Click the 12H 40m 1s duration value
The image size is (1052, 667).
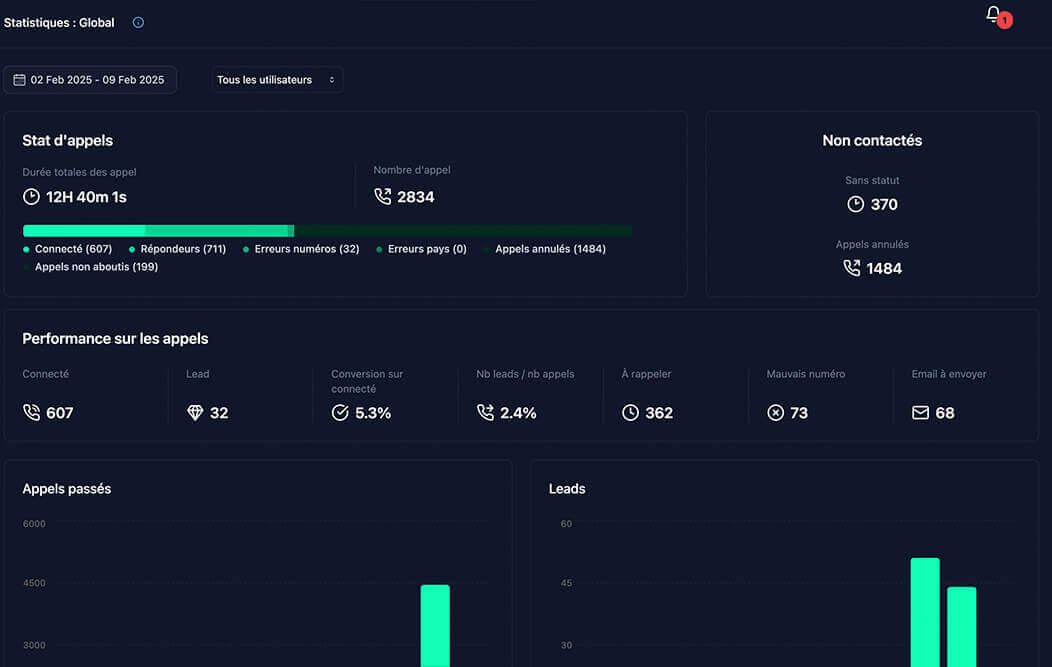pyautogui.click(x=87, y=197)
